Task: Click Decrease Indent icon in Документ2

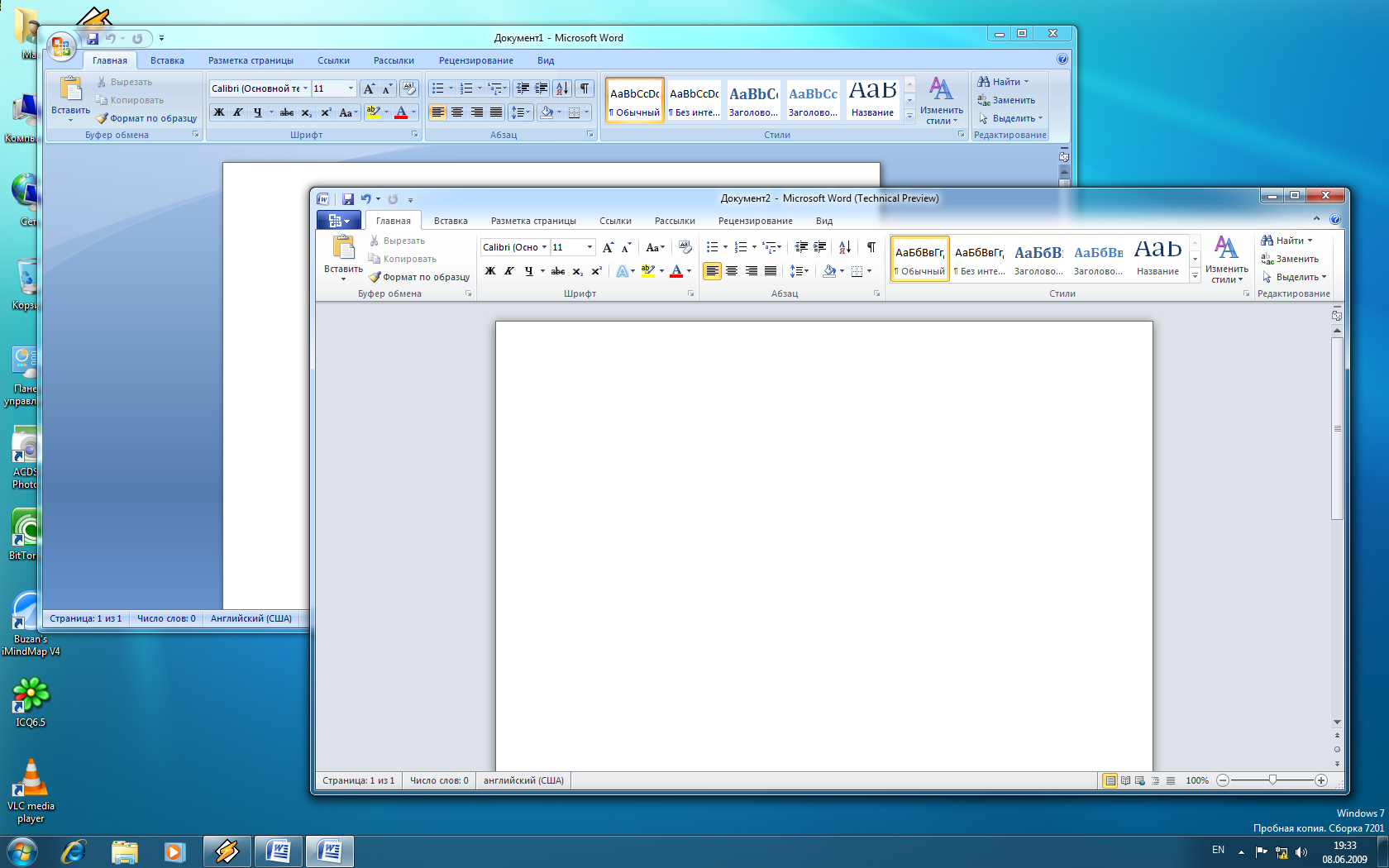Action: click(801, 247)
